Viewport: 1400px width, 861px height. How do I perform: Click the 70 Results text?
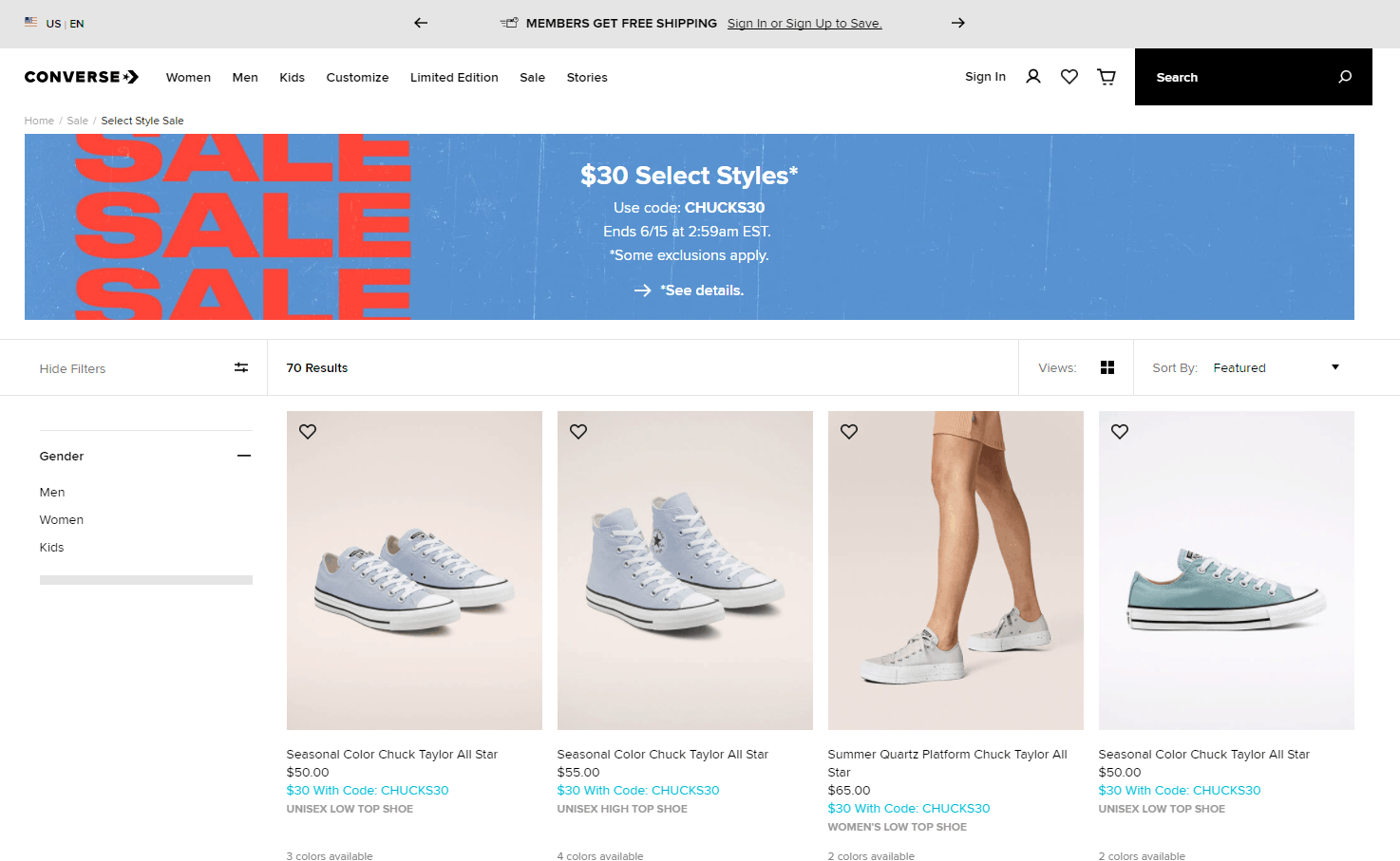point(317,367)
